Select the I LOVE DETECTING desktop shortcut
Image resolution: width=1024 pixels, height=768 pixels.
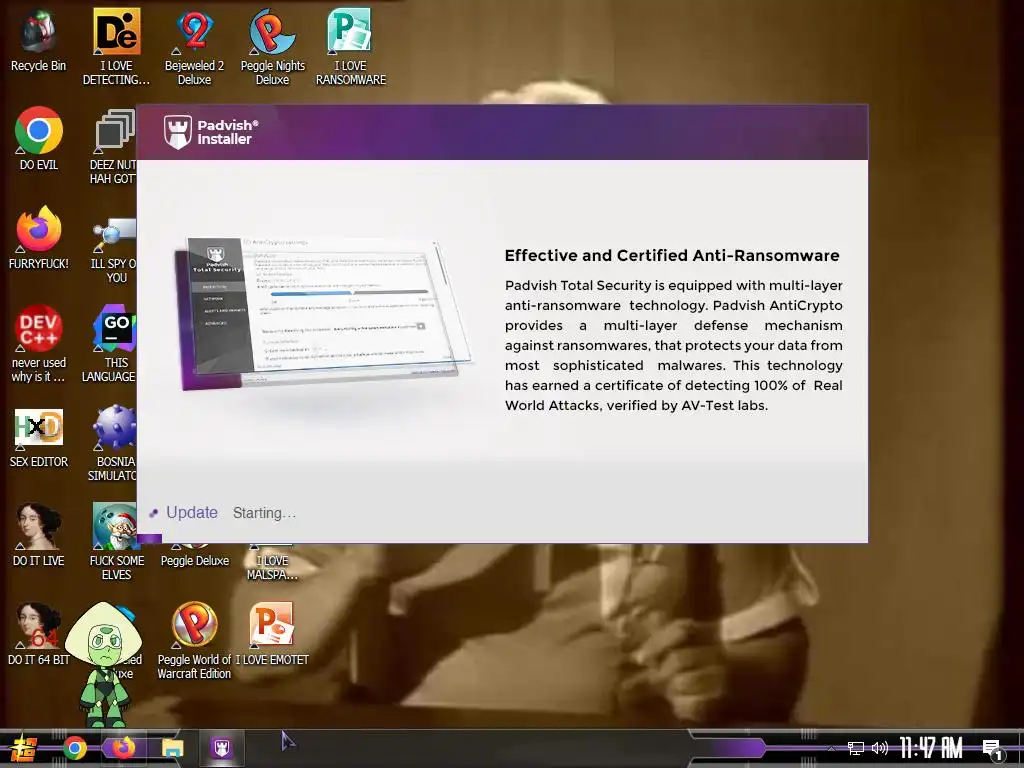coord(116,46)
